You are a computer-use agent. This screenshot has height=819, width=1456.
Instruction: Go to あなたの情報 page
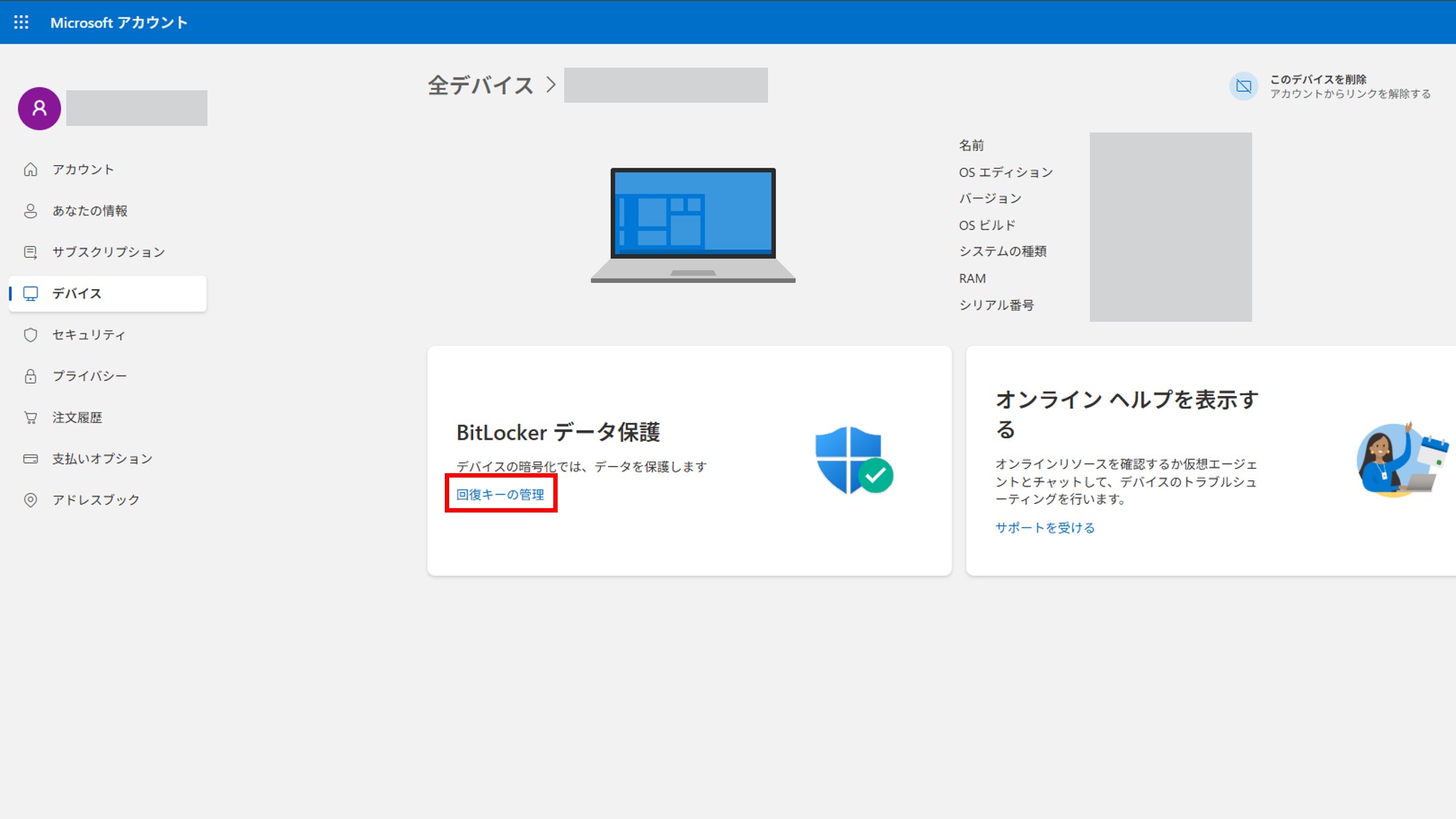click(x=108, y=211)
